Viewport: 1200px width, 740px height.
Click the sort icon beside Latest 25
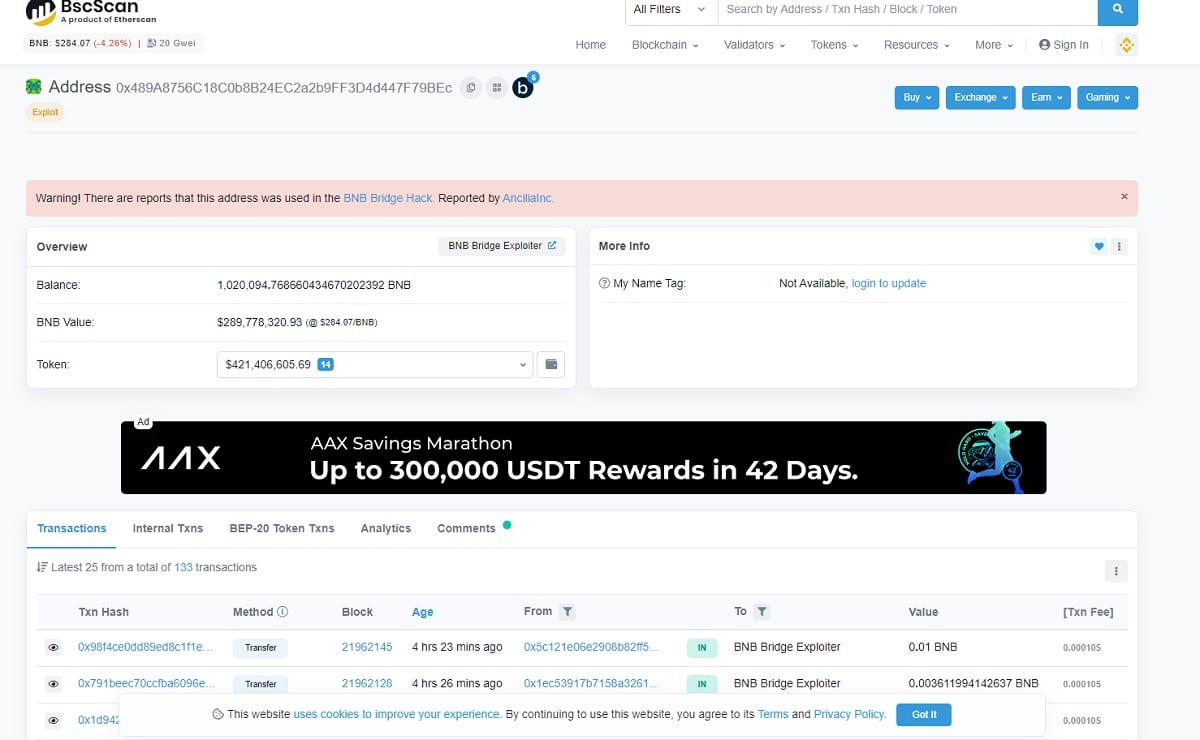coord(42,567)
